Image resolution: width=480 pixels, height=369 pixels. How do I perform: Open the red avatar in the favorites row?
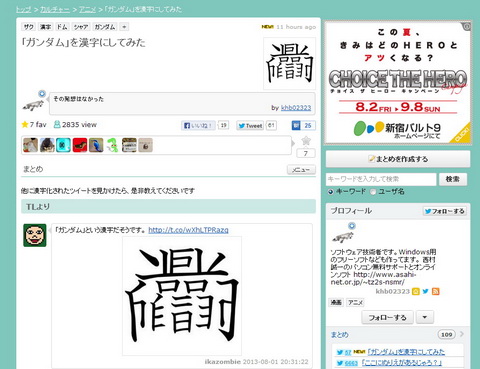(x=80, y=145)
